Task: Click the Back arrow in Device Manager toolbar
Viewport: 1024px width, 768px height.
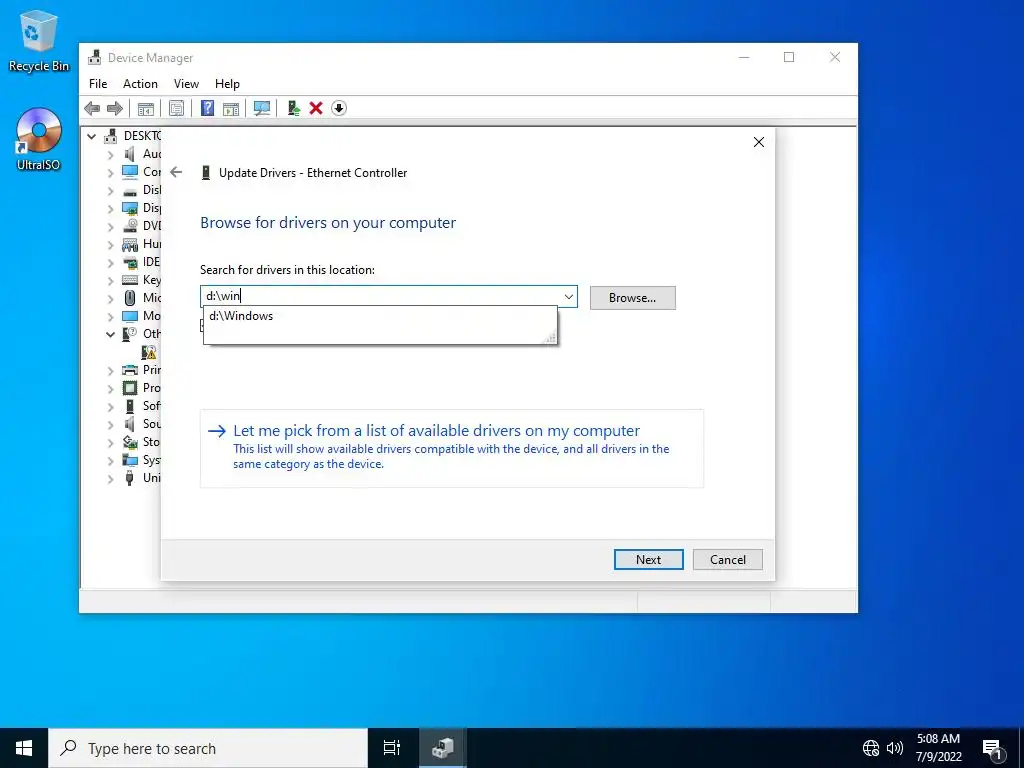Action: 92,108
